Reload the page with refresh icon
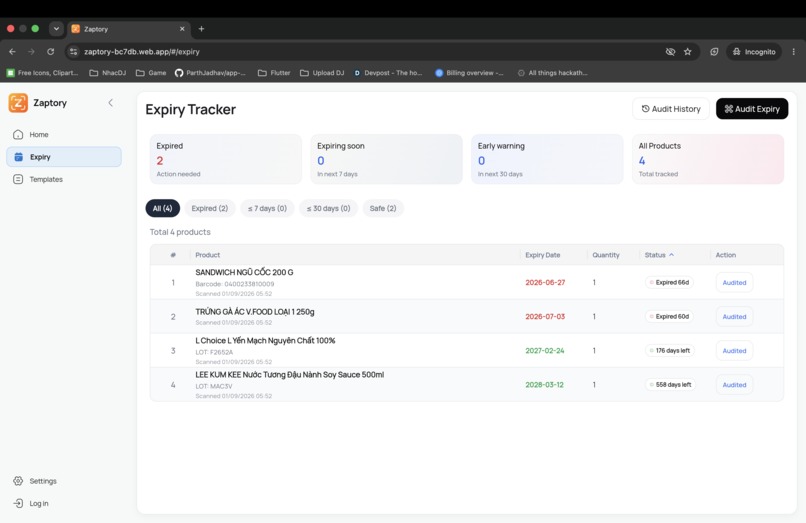The width and height of the screenshot is (806, 523). click(50, 51)
